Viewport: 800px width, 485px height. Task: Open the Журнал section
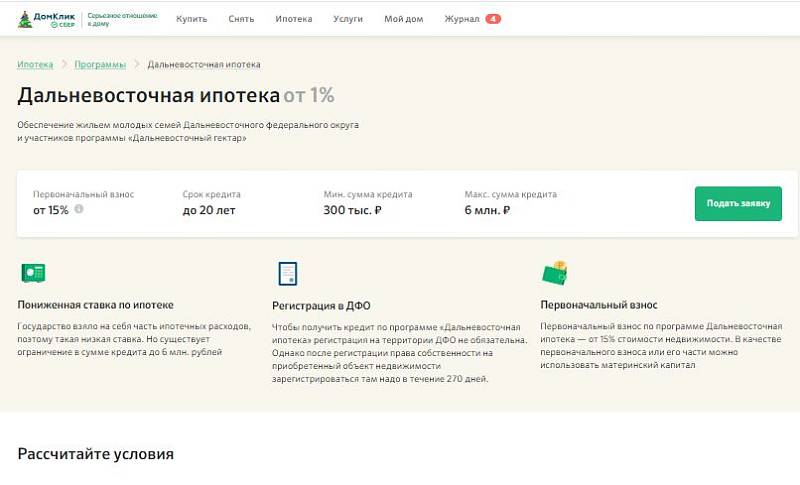(461, 19)
